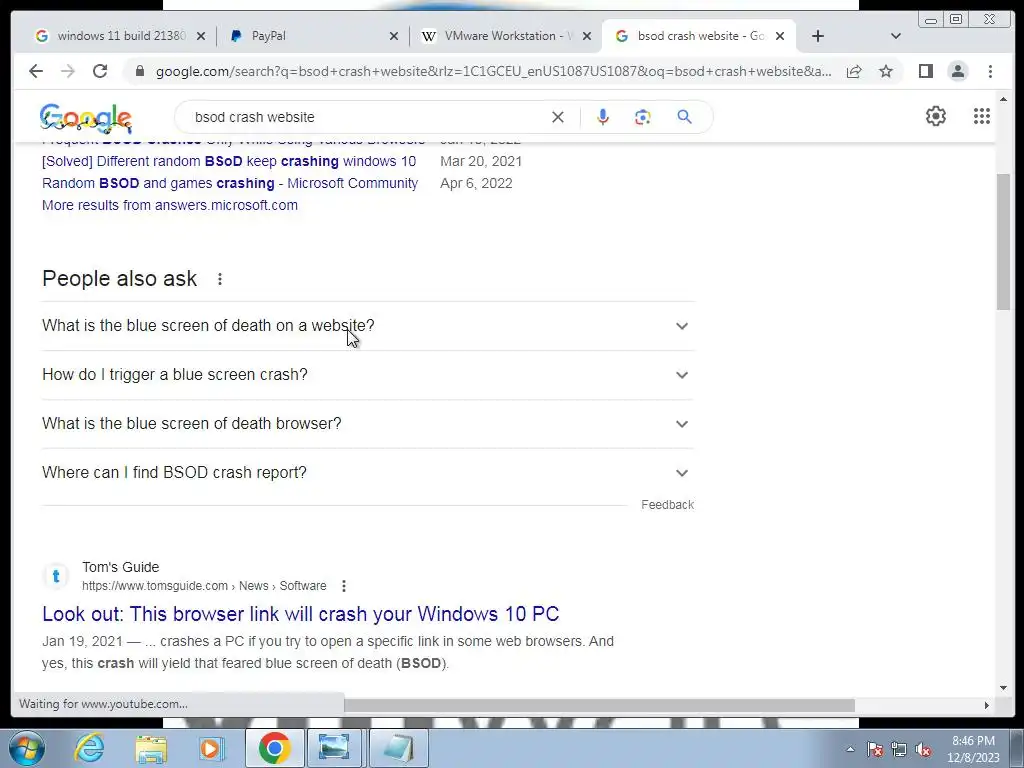Open People also ask options menu
Image resolution: width=1024 pixels, height=768 pixels.
pyautogui.click(x=220, y=280)
